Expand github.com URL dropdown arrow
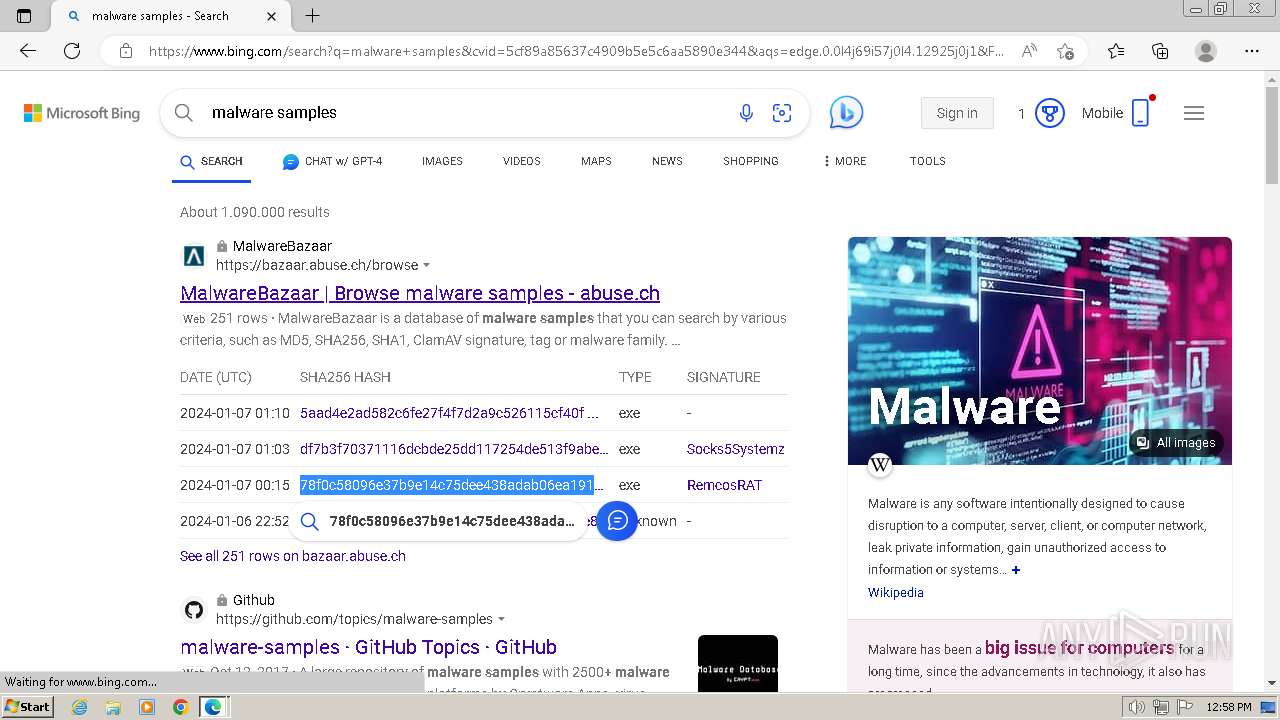This screenshot has width=1280, height=720. pyautogui.click(x=502, y=620)
